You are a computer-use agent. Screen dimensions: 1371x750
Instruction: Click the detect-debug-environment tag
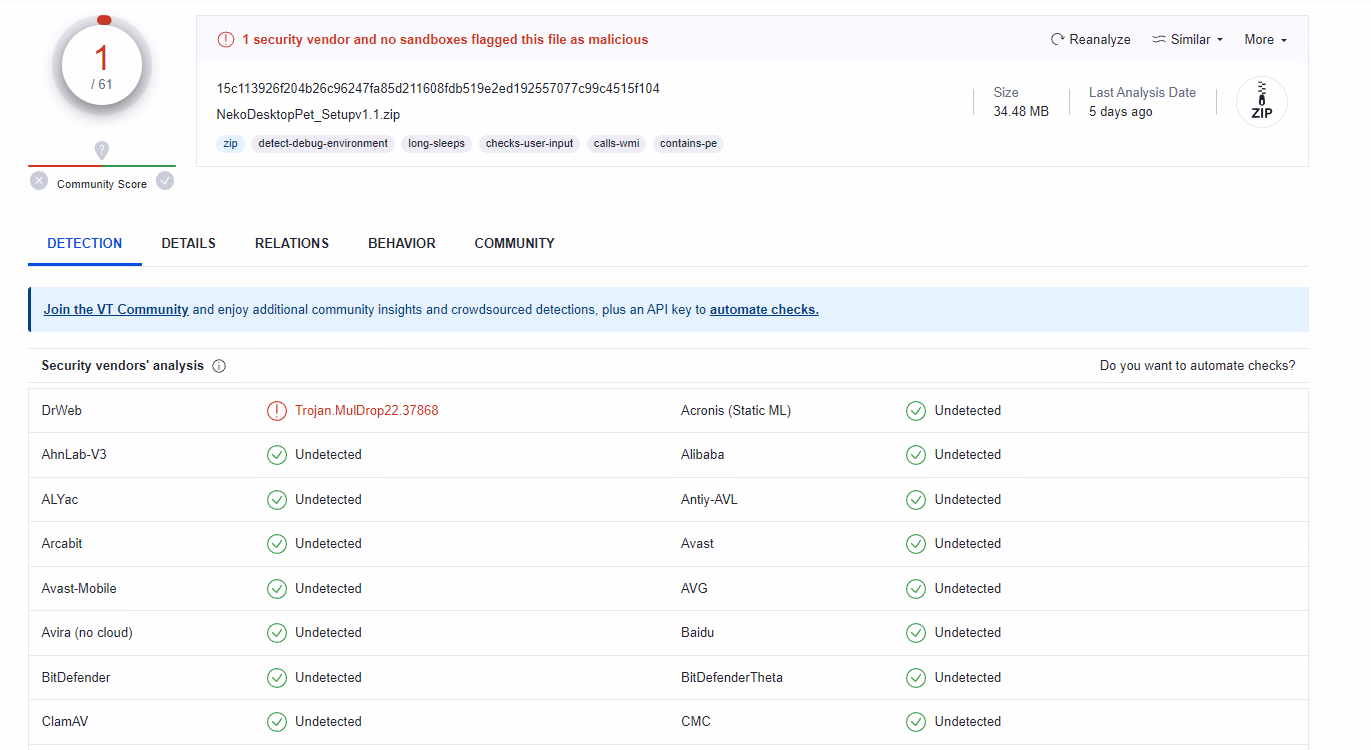[x=323, y=144]
